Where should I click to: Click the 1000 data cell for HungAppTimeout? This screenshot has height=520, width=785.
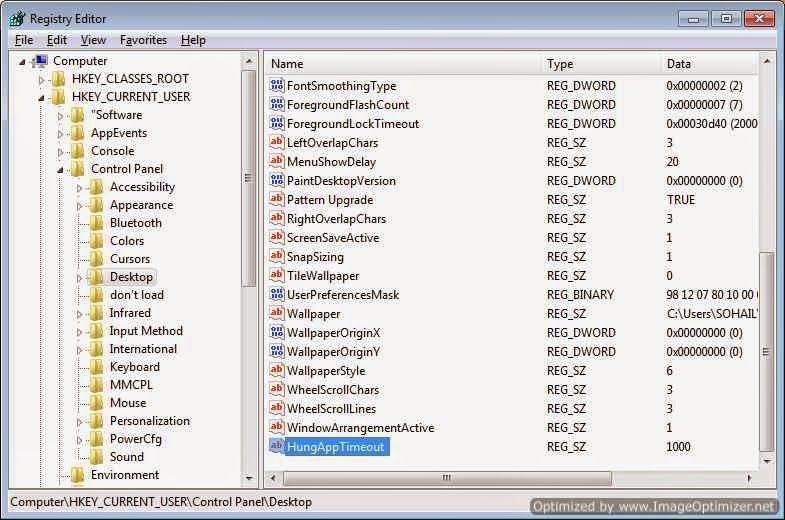tap(678, 447)
